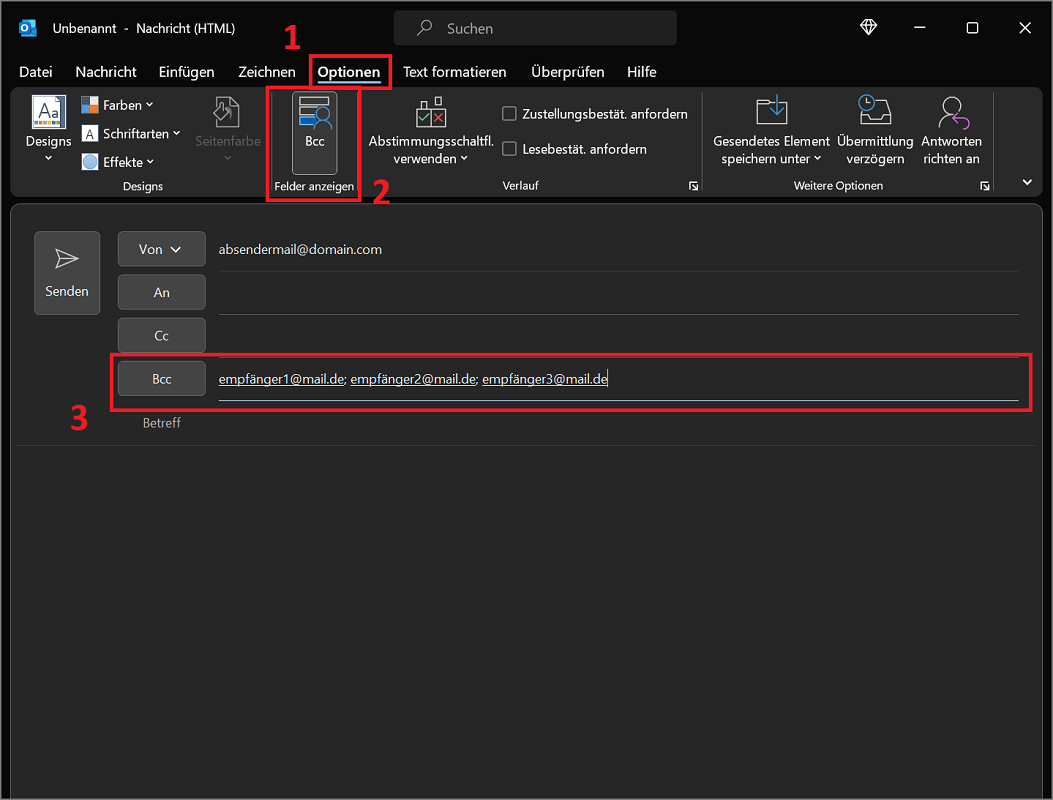Click the Farben color palette icon
The height and width of the screenshot is (800, 1053).
tap(90, 105)
